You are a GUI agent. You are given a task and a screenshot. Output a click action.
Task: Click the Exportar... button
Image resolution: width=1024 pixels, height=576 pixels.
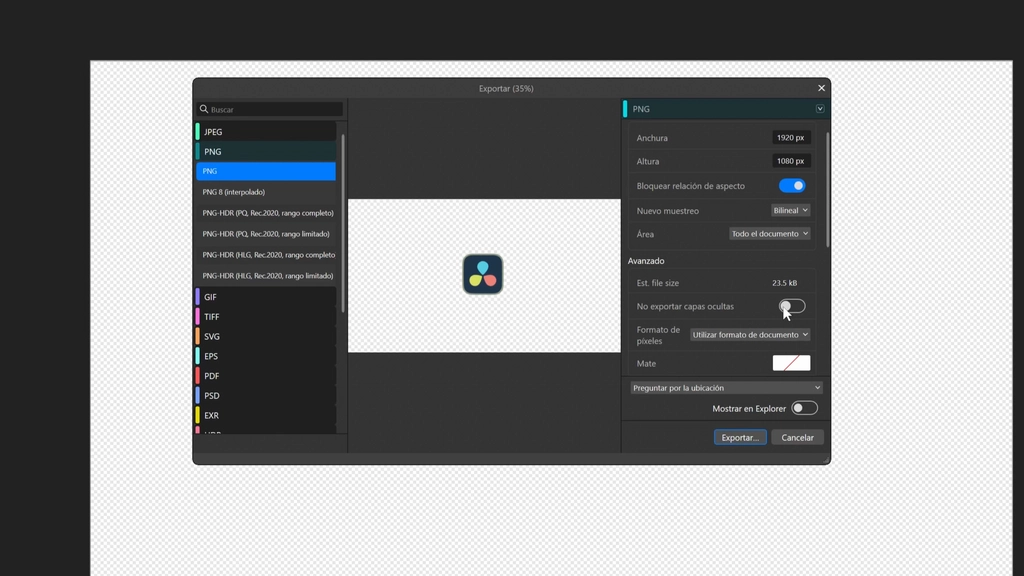[x=740, y=438]
